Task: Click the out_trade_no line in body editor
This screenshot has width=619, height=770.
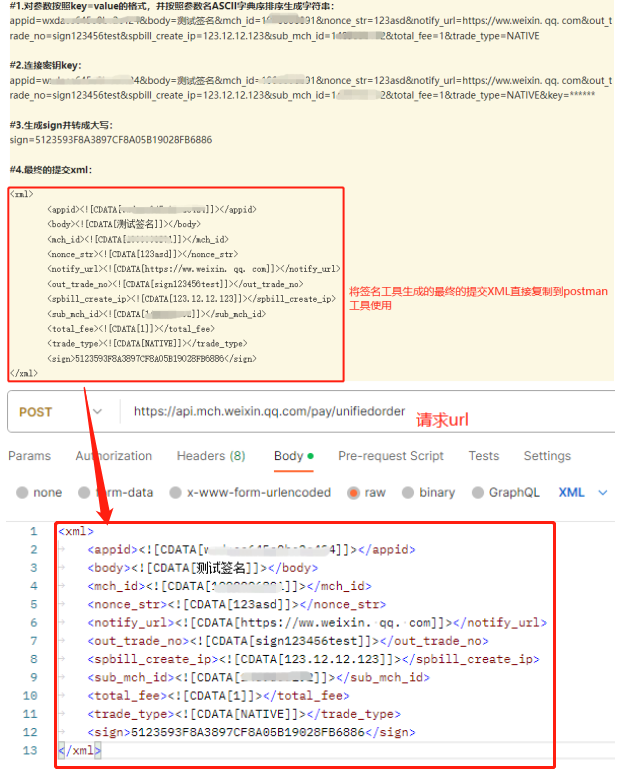Action: tap(288, 641)
